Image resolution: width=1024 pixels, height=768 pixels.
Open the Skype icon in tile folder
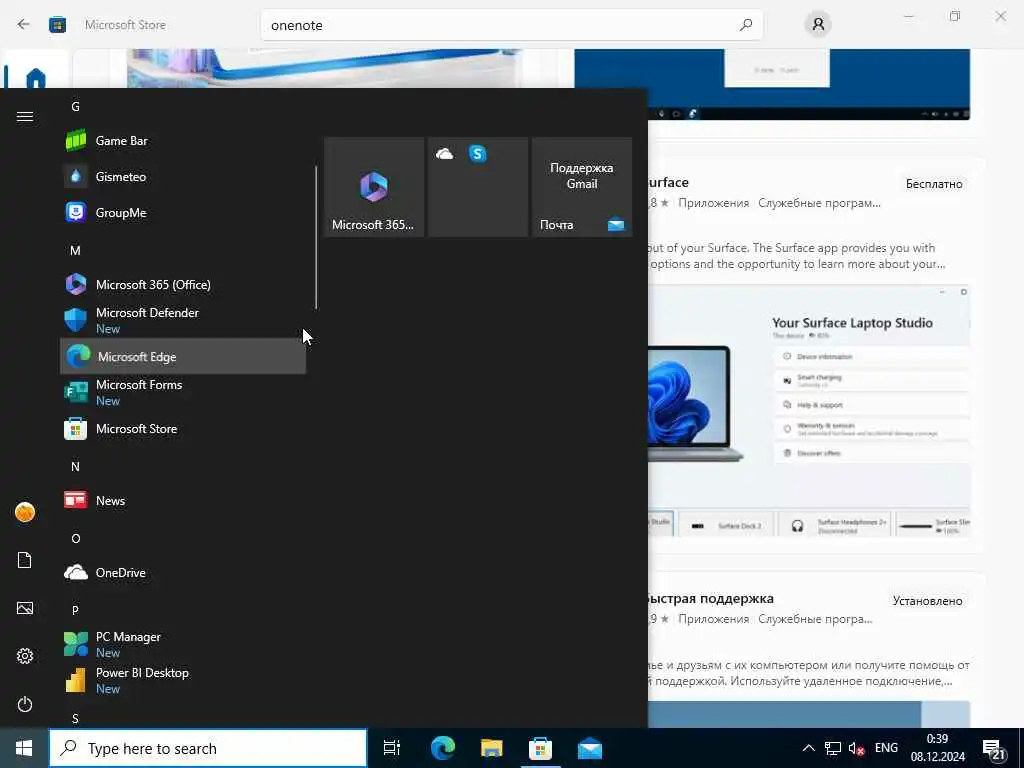[477, 154]
